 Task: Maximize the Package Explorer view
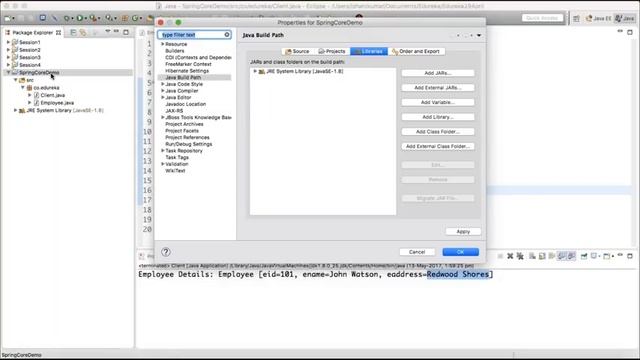coord(126,32)
